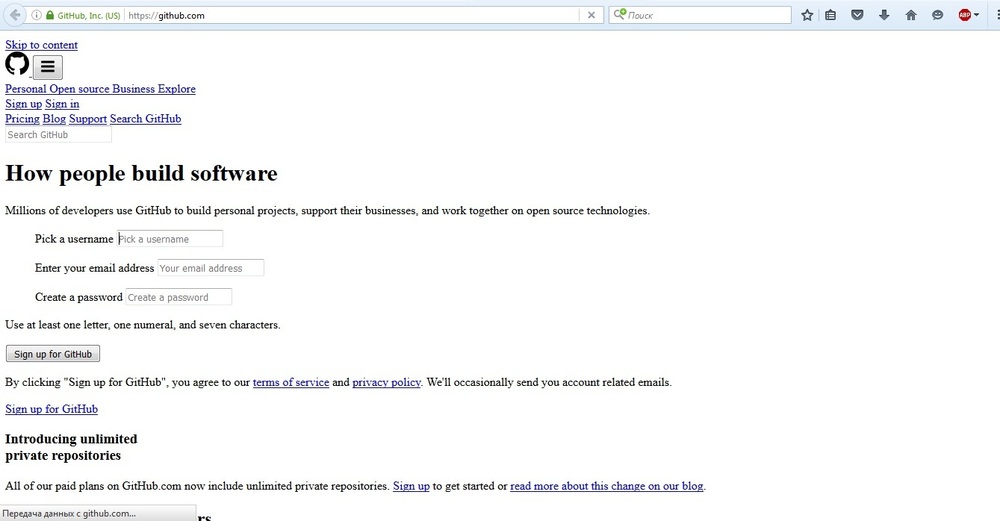Click the How people build software heading
Viewport: 1000px width, 521px height.
pyautogui.click(x=142, y=173)
